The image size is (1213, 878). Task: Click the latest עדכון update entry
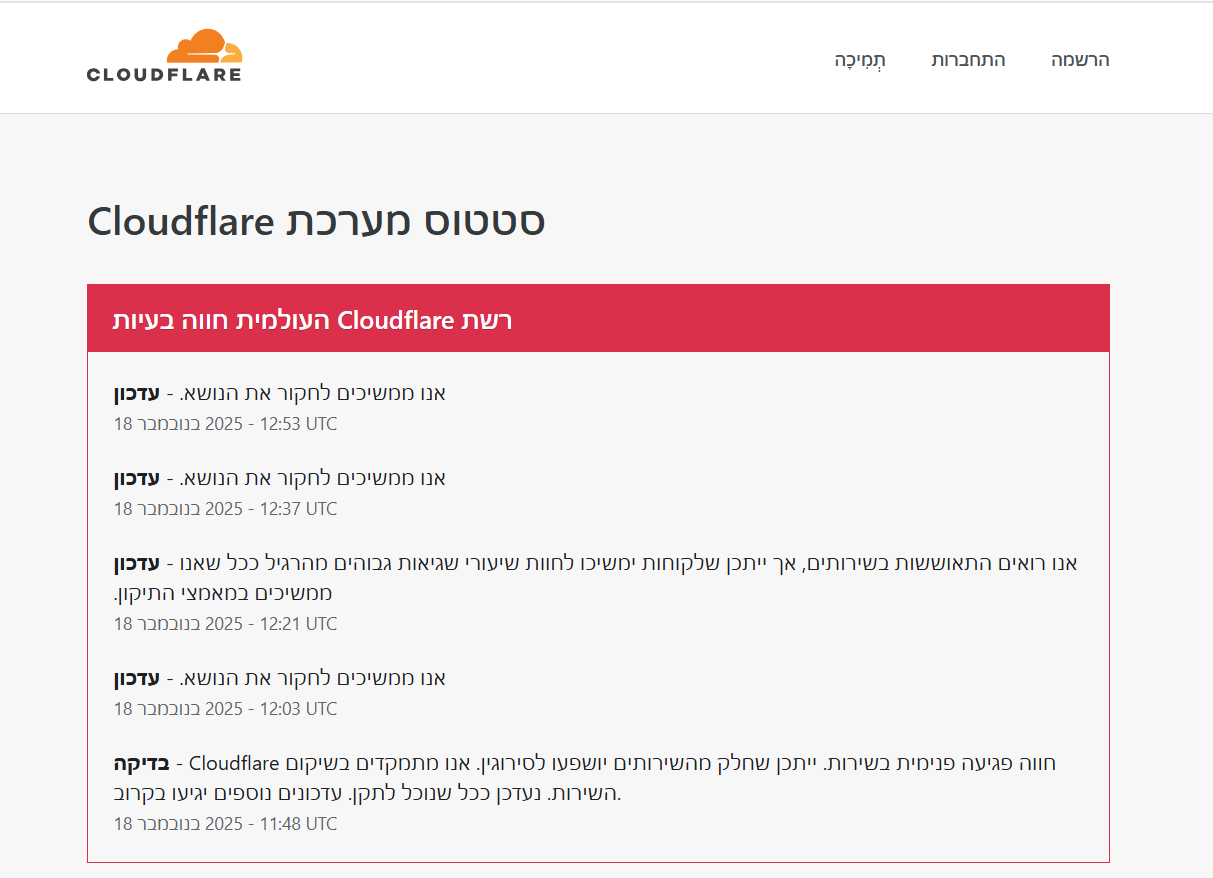(x=280, y=393)
